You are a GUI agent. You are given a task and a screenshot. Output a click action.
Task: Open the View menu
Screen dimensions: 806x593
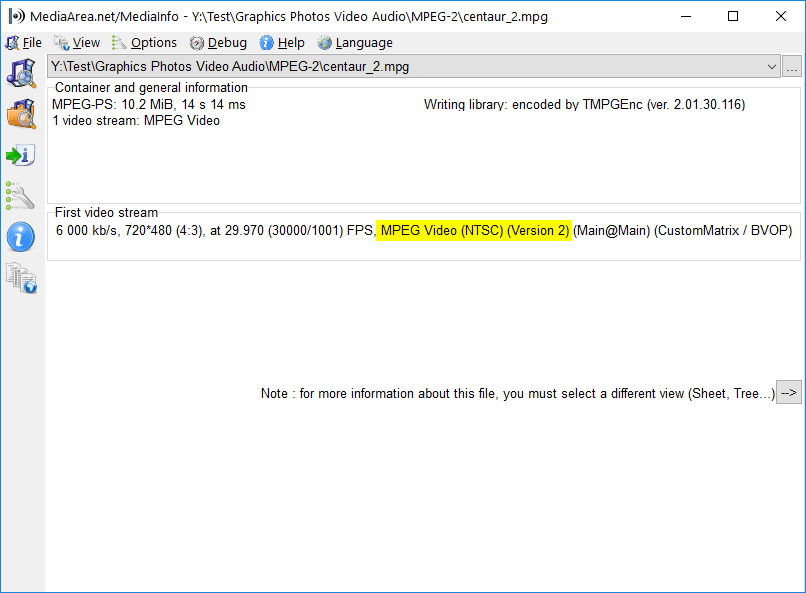click(77, 43)
